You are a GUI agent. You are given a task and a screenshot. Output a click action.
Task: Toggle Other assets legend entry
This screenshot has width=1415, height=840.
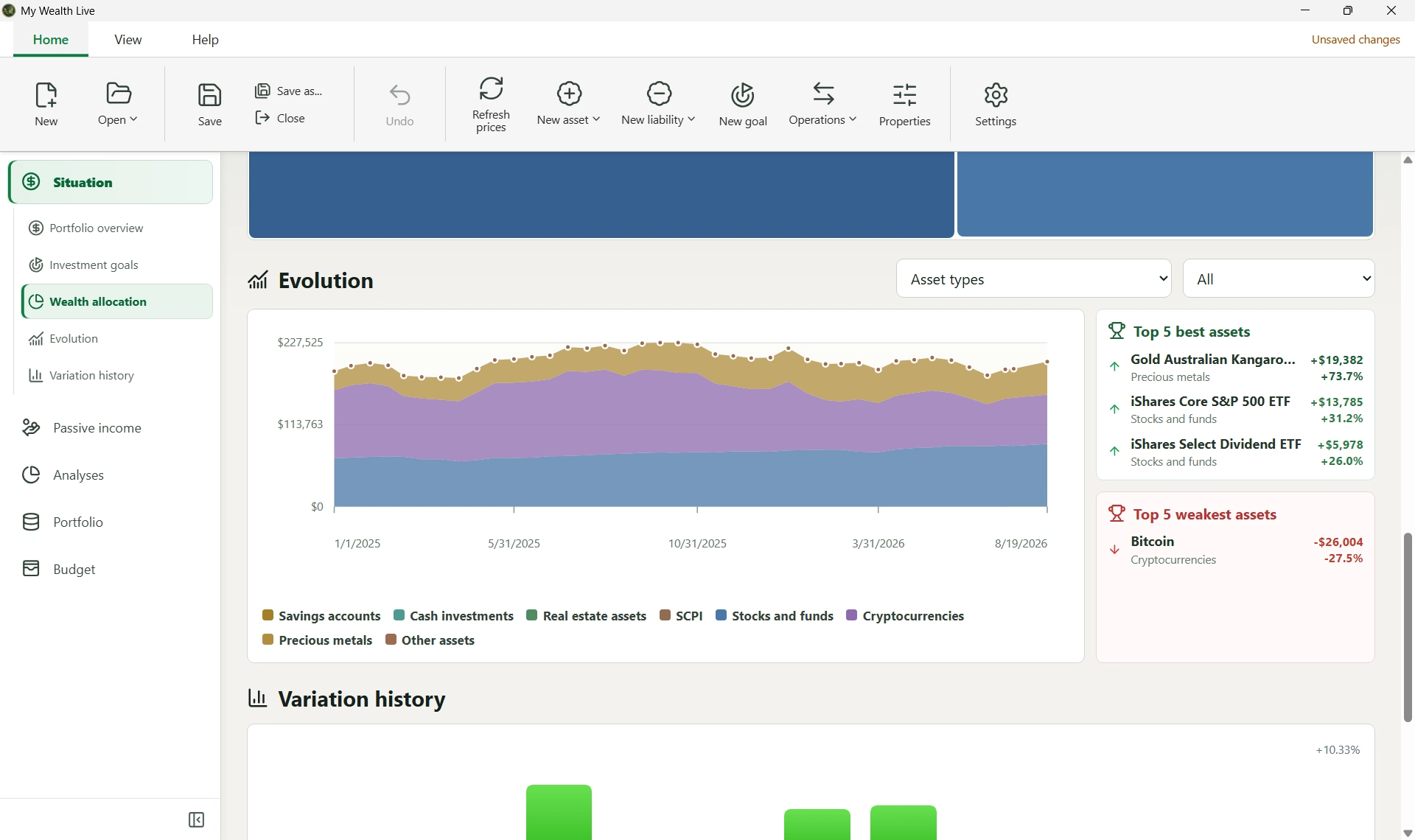(430, 640)
